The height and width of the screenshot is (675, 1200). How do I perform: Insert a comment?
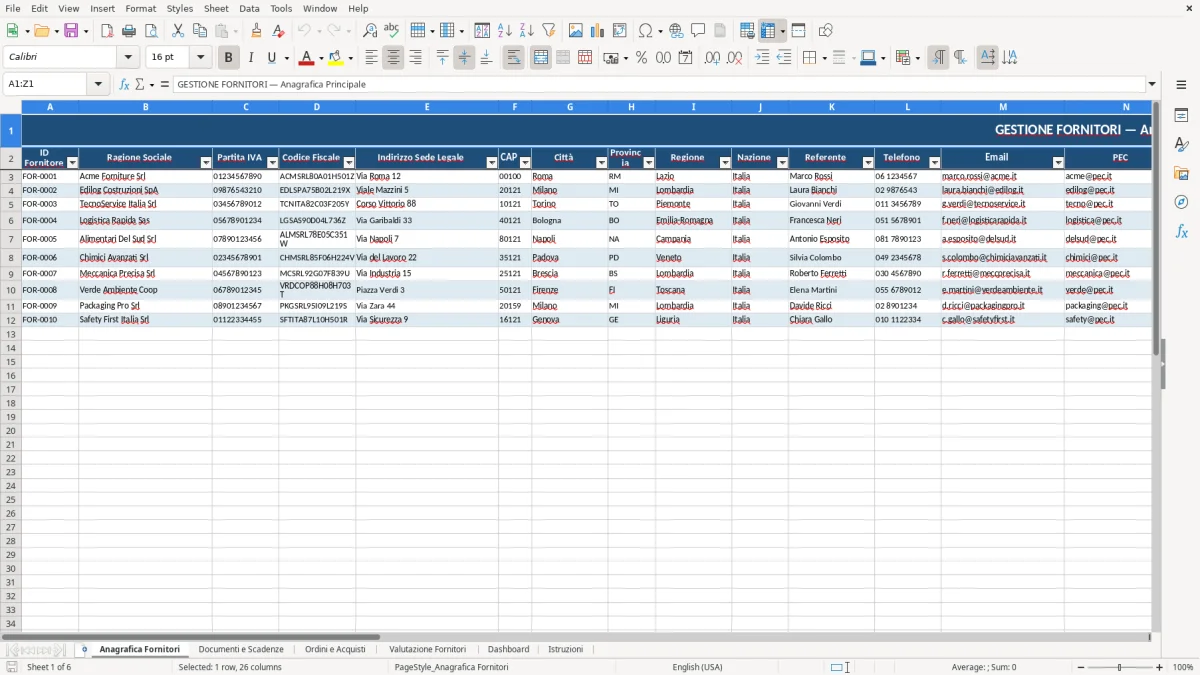pos(698,31)
